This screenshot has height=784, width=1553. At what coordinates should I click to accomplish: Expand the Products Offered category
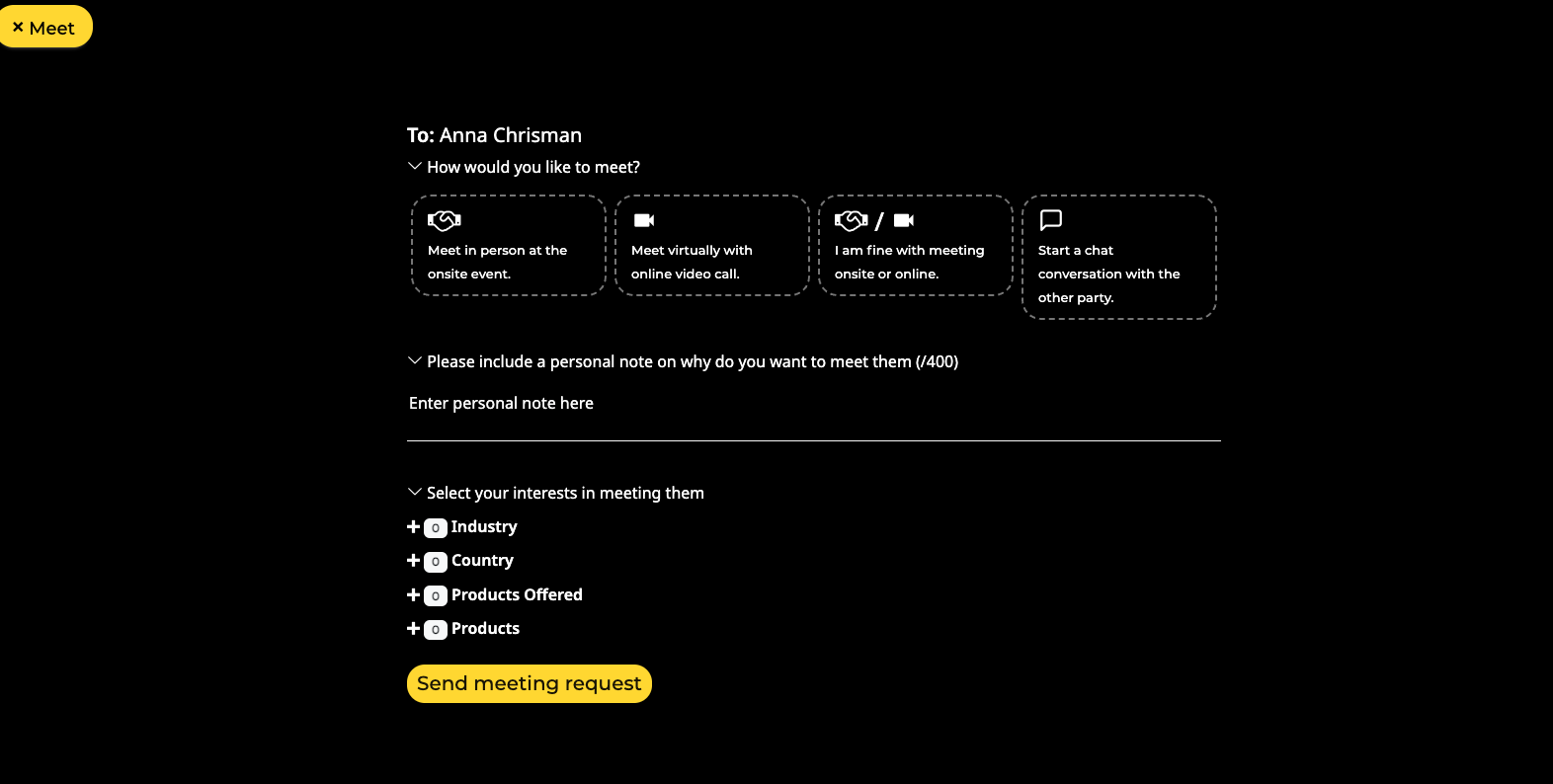[x=516, y=595]
